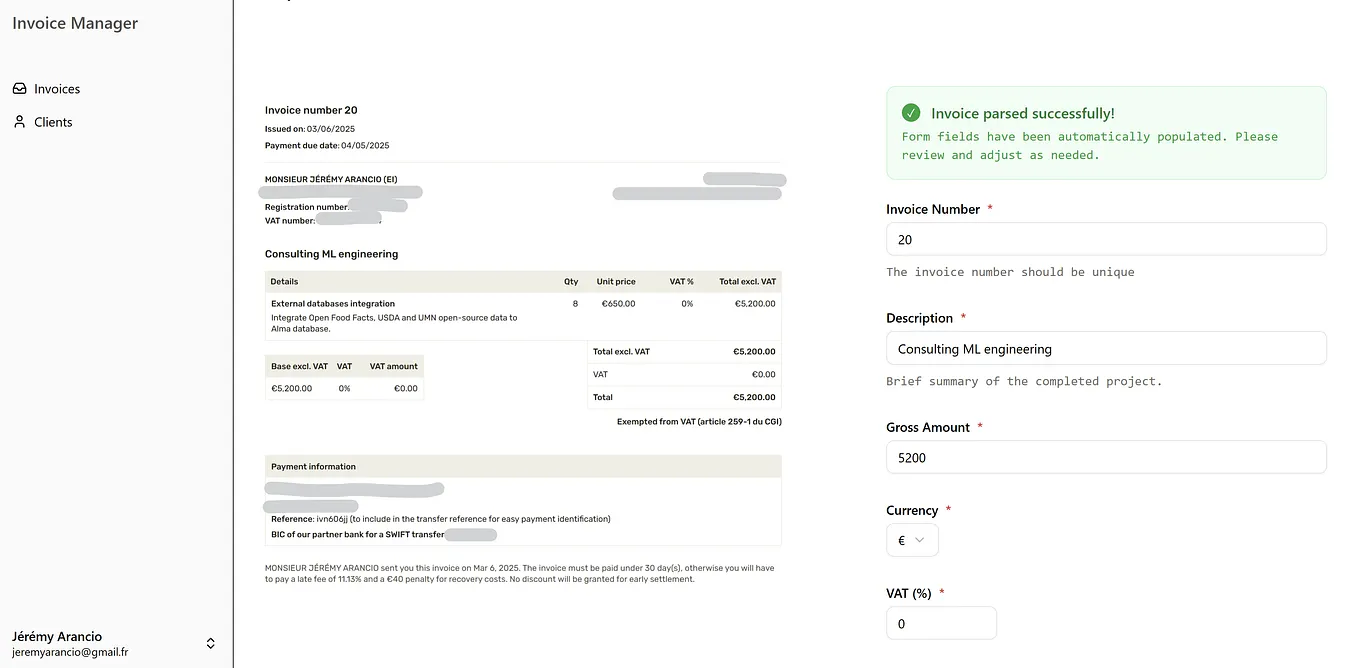Navigate to the Clients menu item

coord(53,121)
